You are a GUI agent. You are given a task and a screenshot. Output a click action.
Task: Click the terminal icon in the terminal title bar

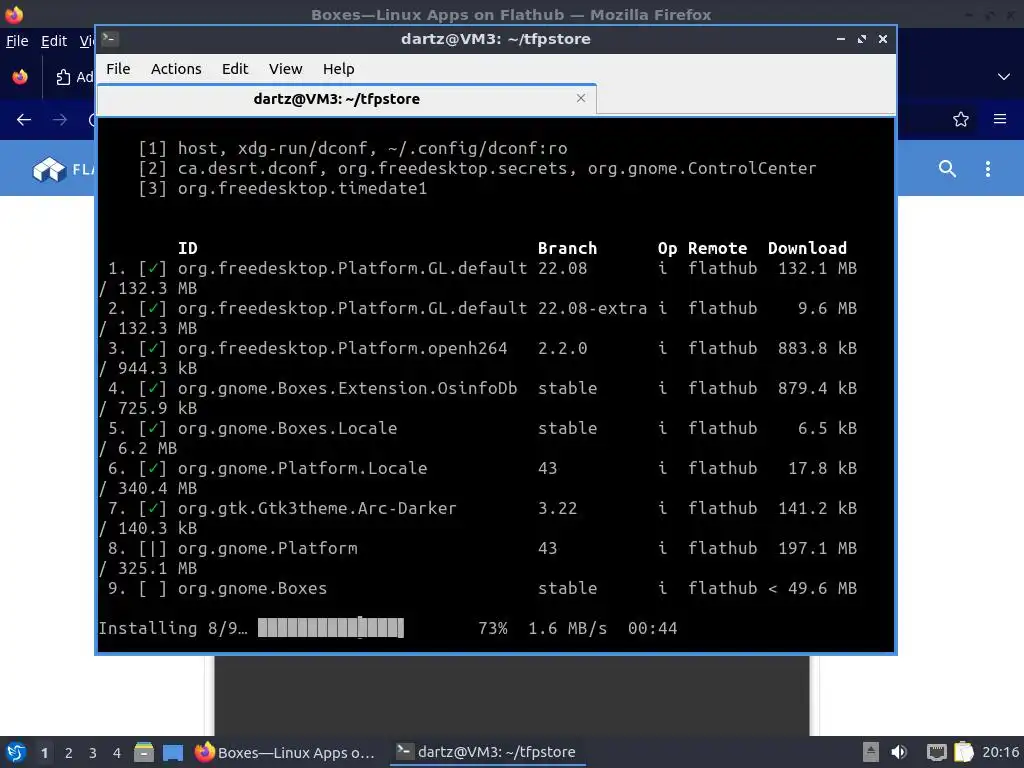[x=110, y=39]
